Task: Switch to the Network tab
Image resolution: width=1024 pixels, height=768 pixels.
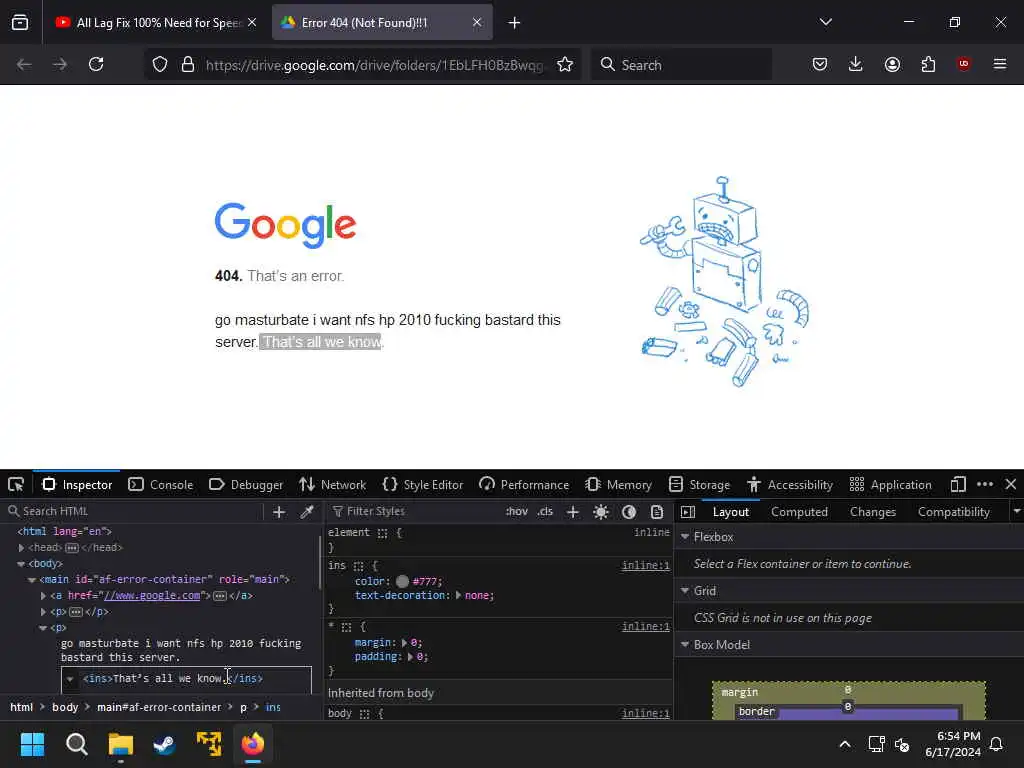Action: (332, 485)
